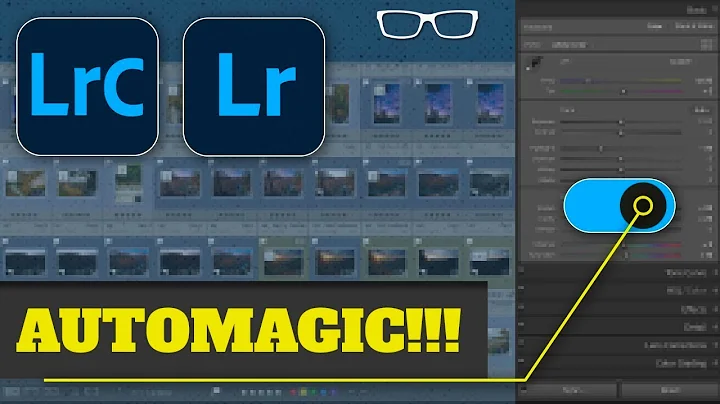The image size is (720, 404).
Task: Switch to People view in bottom toolbar
Action: coord(91,392)
